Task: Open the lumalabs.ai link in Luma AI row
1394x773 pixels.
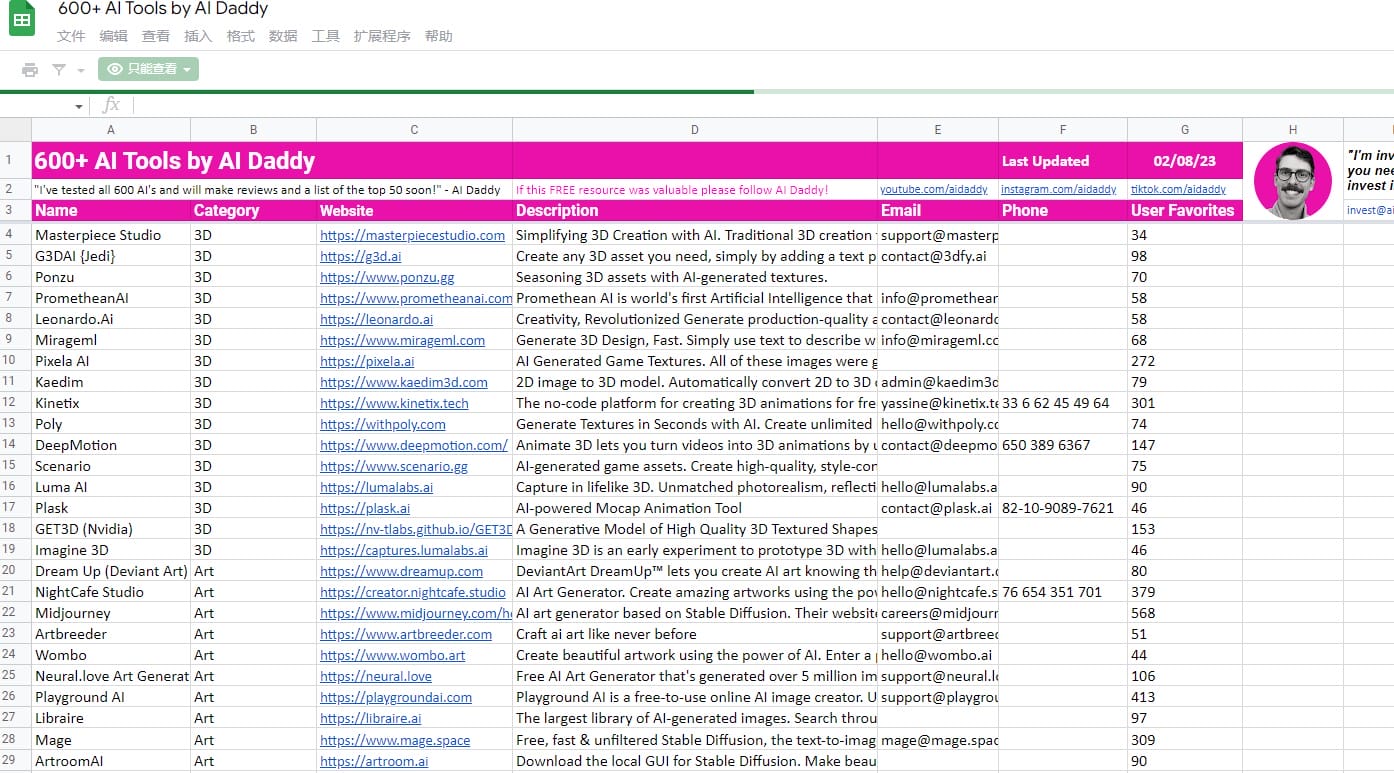Action: (376, 487)
